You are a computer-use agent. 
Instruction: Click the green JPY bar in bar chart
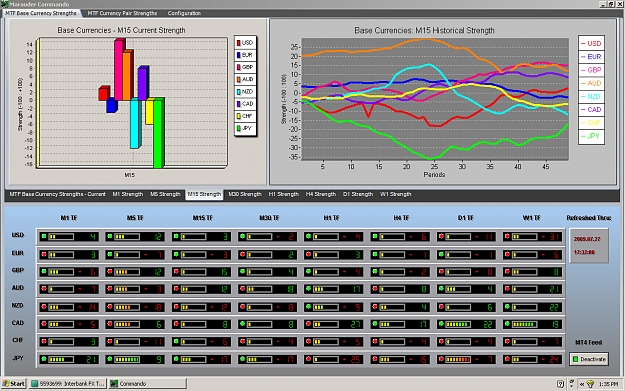(x=159, y=133)
